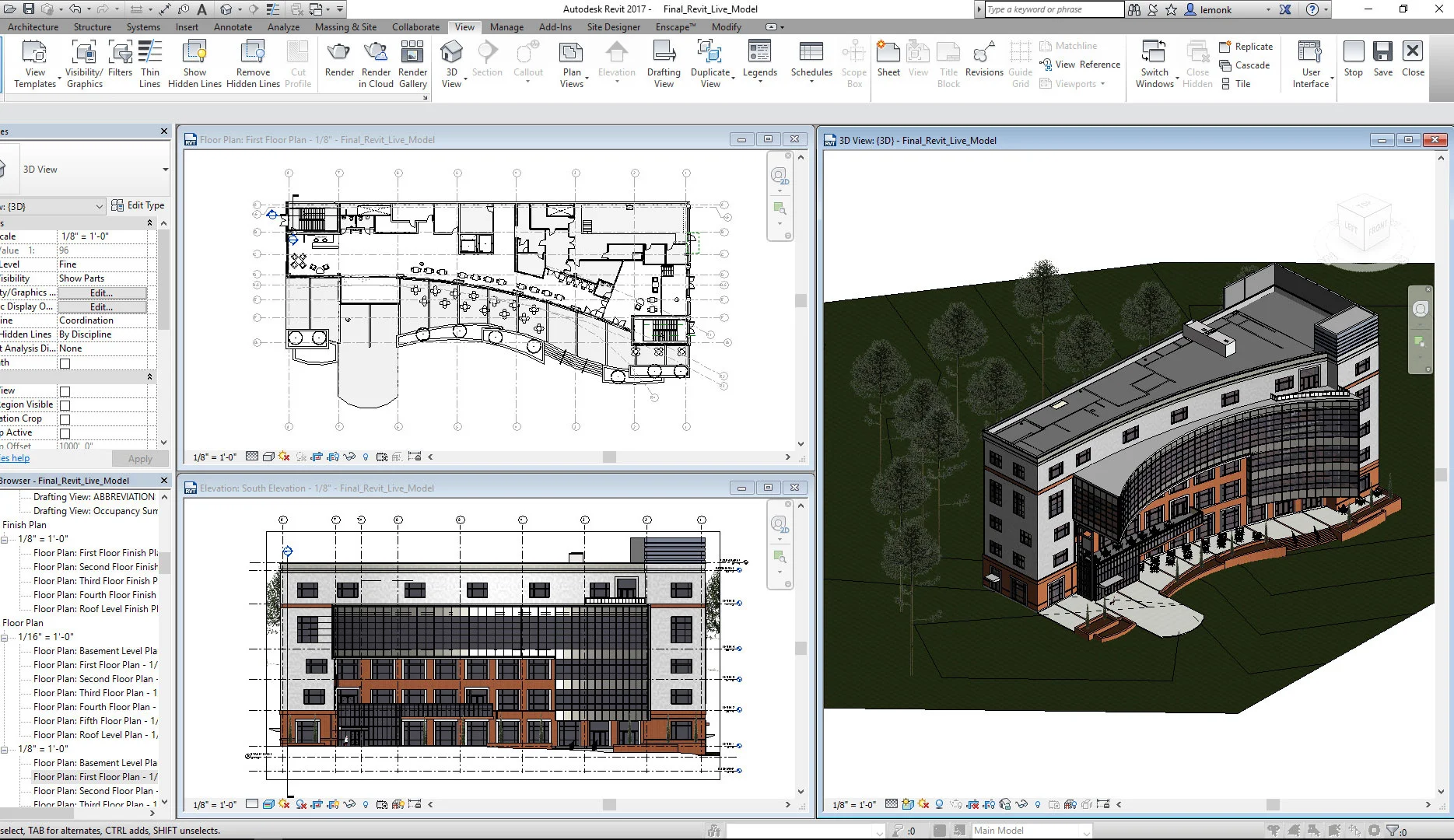The width and height of the screenshot is (1454, 840).
Task: Toggle the Crop View checkbox
Action: [x=65, y=391]
